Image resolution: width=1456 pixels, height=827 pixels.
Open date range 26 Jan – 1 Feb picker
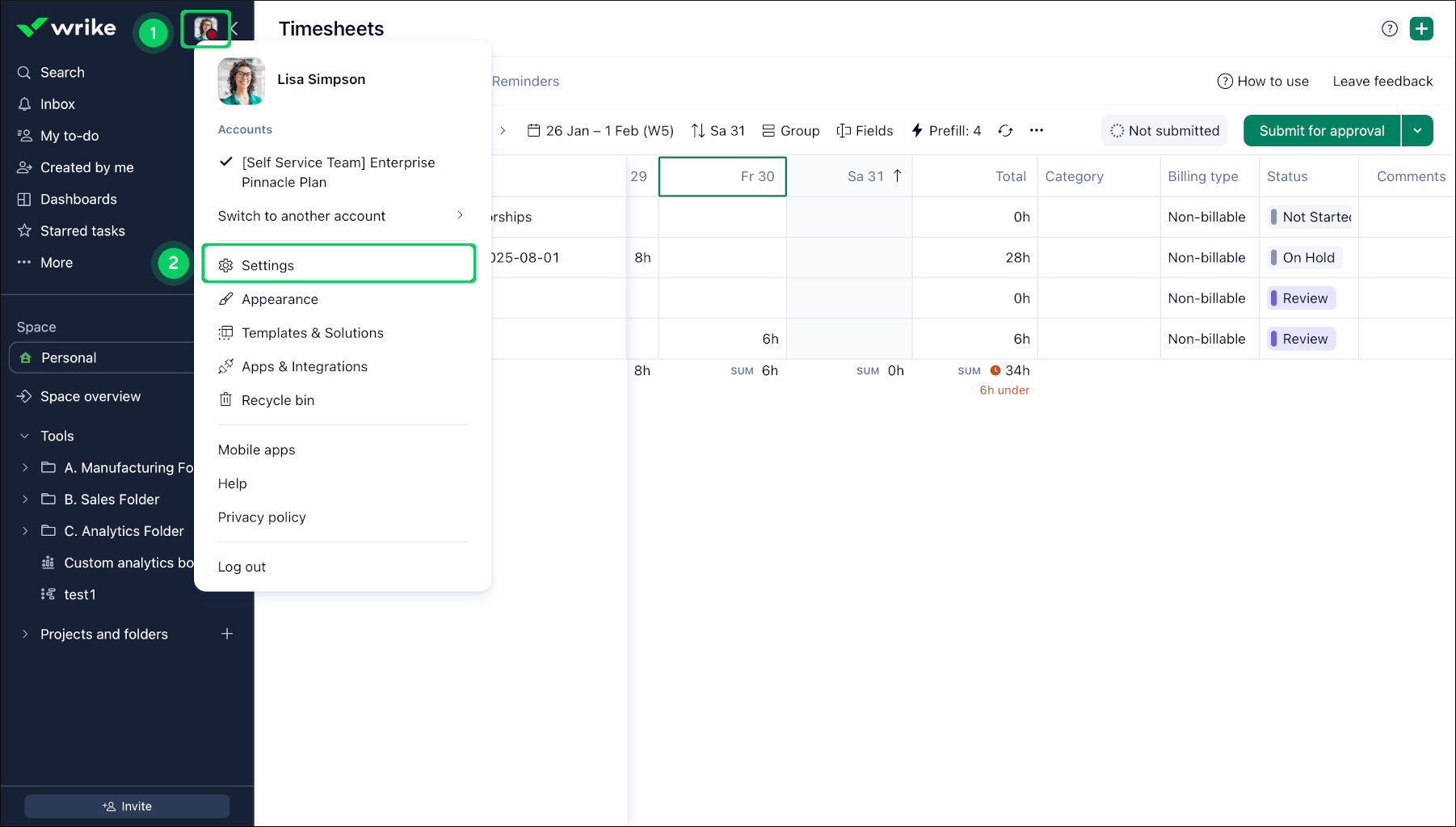pyautogui.click(x=600, y=130)
